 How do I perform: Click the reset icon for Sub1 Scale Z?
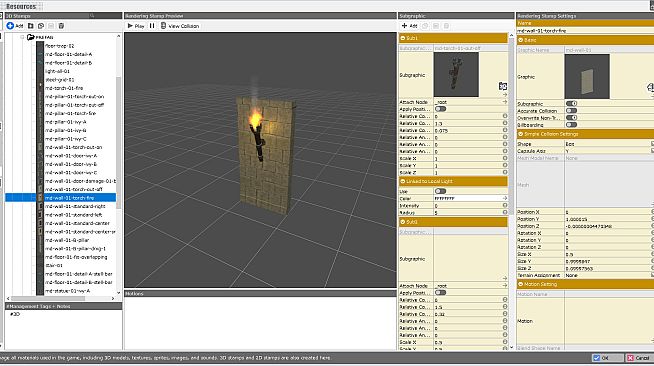(505, 172)
